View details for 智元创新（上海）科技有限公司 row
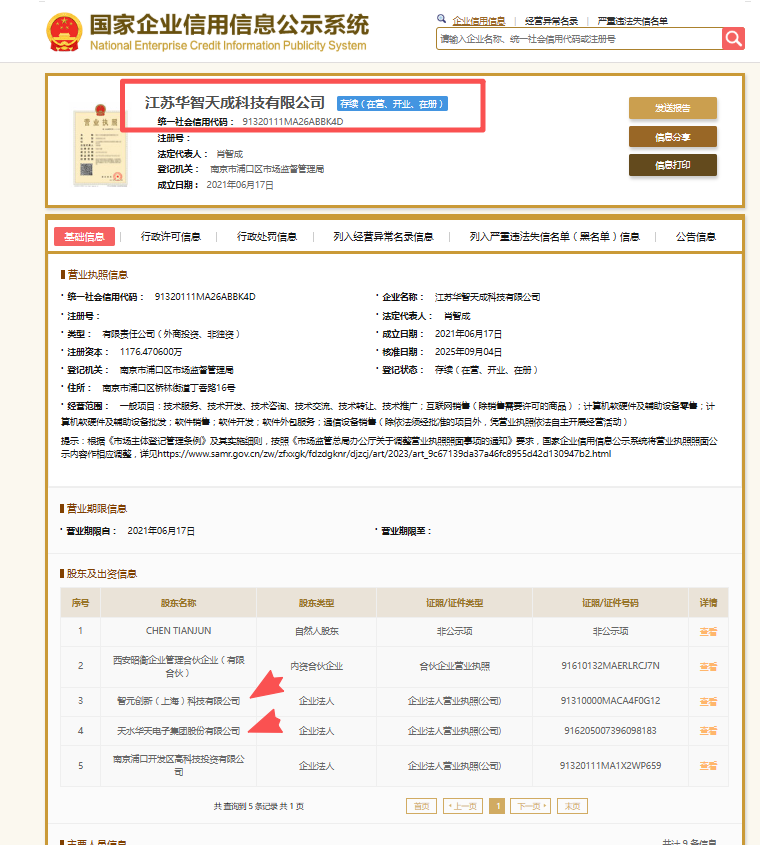 pos(708,702)
